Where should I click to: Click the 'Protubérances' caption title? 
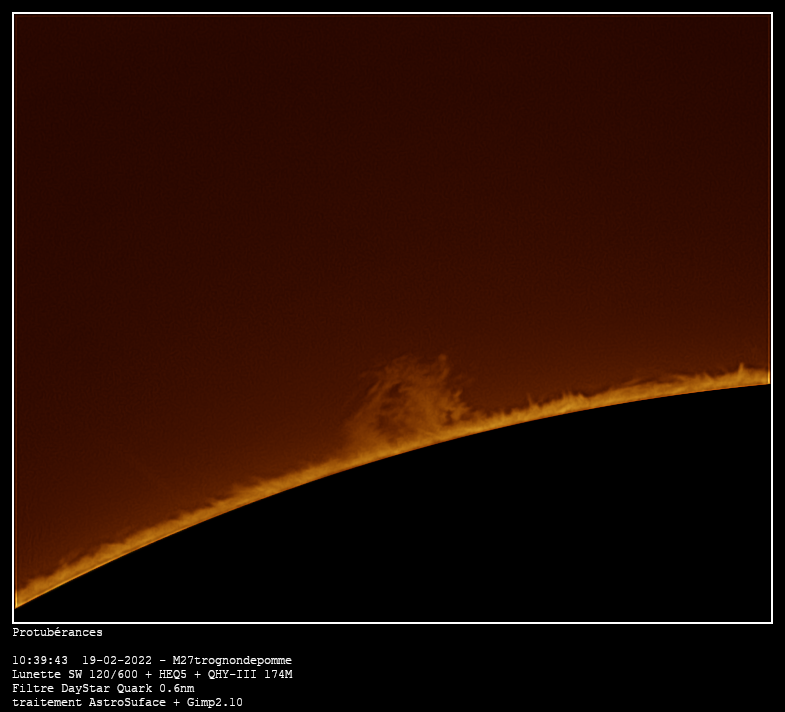click(58, 632)
